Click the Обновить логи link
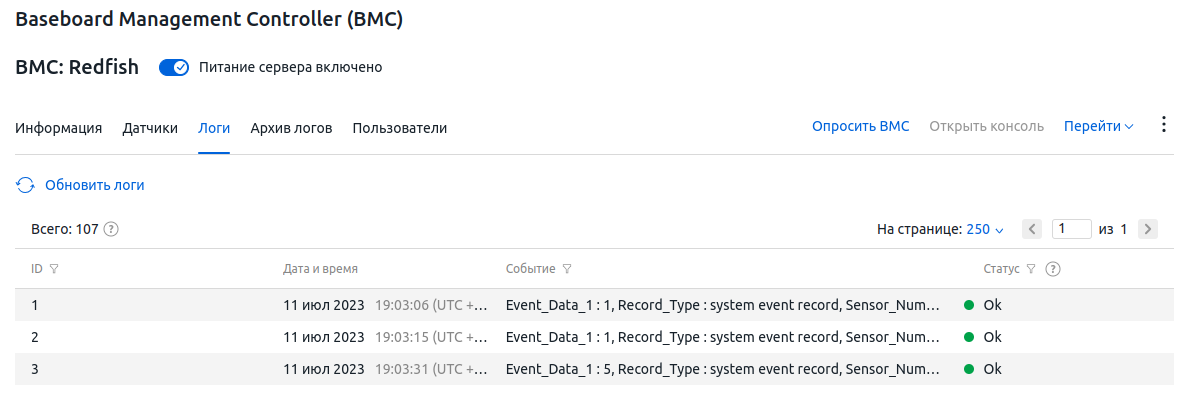Image resolution: width=1191 pixels, height=393 pixels. 95,185
